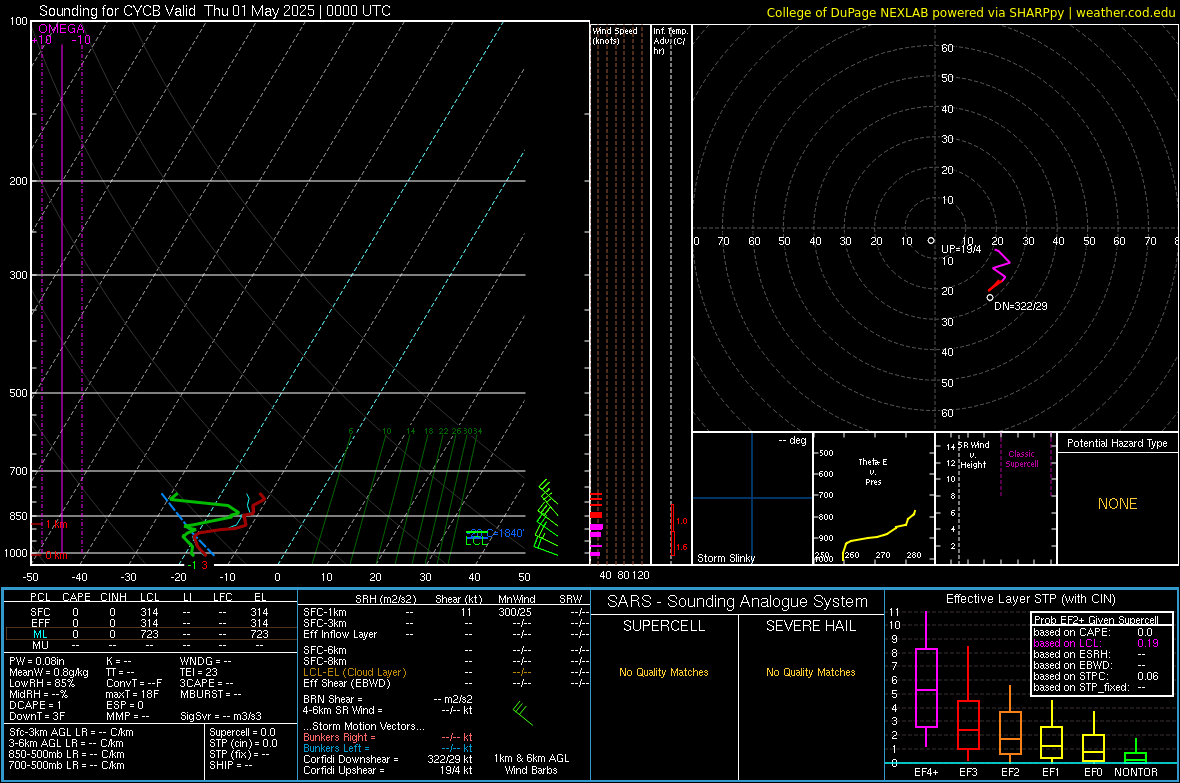
Task: Click the 850 pressure level label
Action: (x=18, y=516)
